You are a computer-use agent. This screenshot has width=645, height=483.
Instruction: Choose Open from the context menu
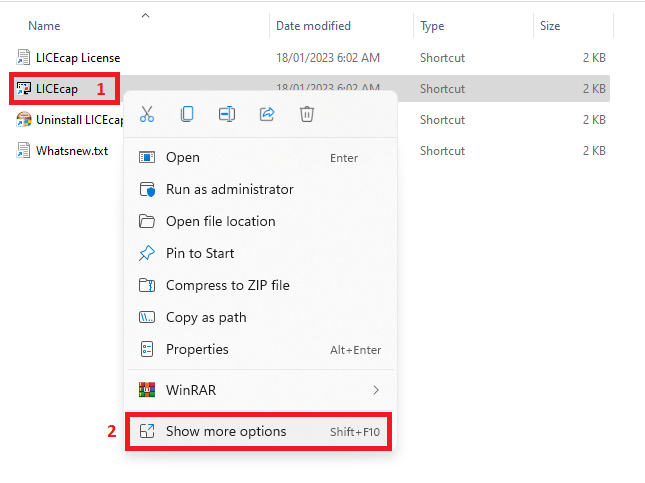pos(261,158)
